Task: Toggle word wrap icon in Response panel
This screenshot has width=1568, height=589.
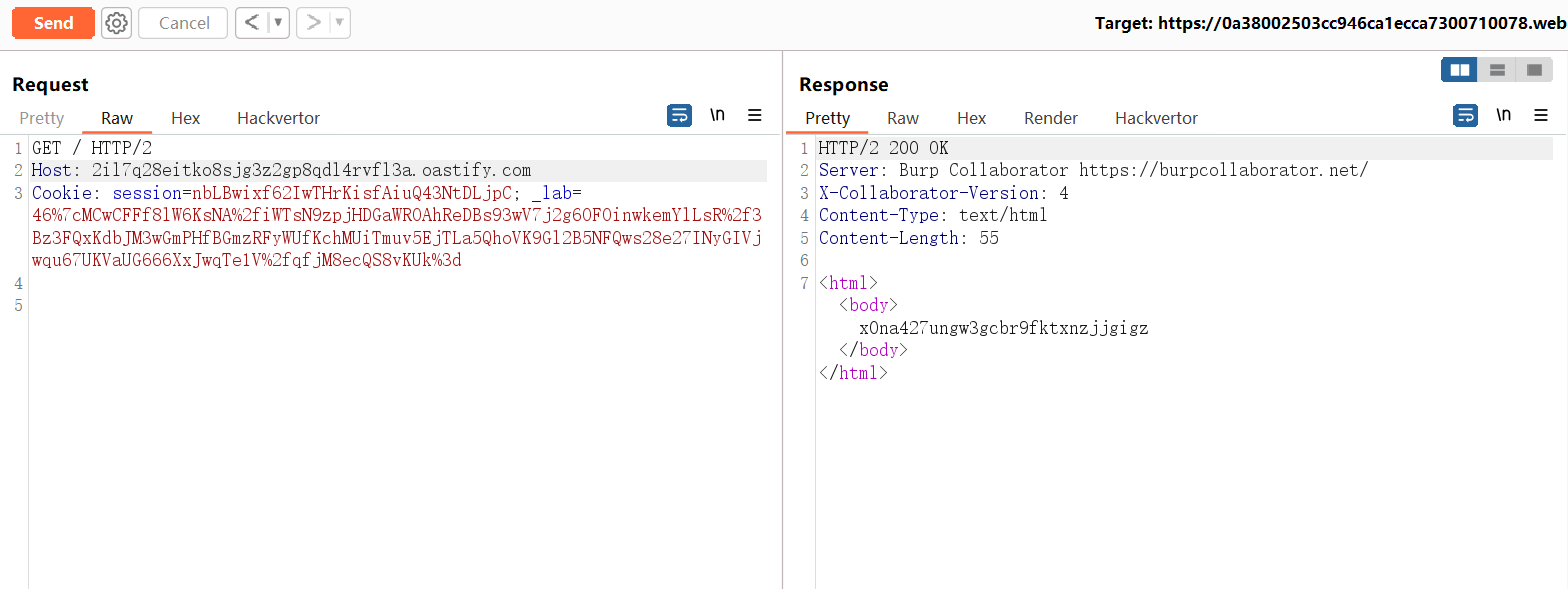Action: 1465,115
